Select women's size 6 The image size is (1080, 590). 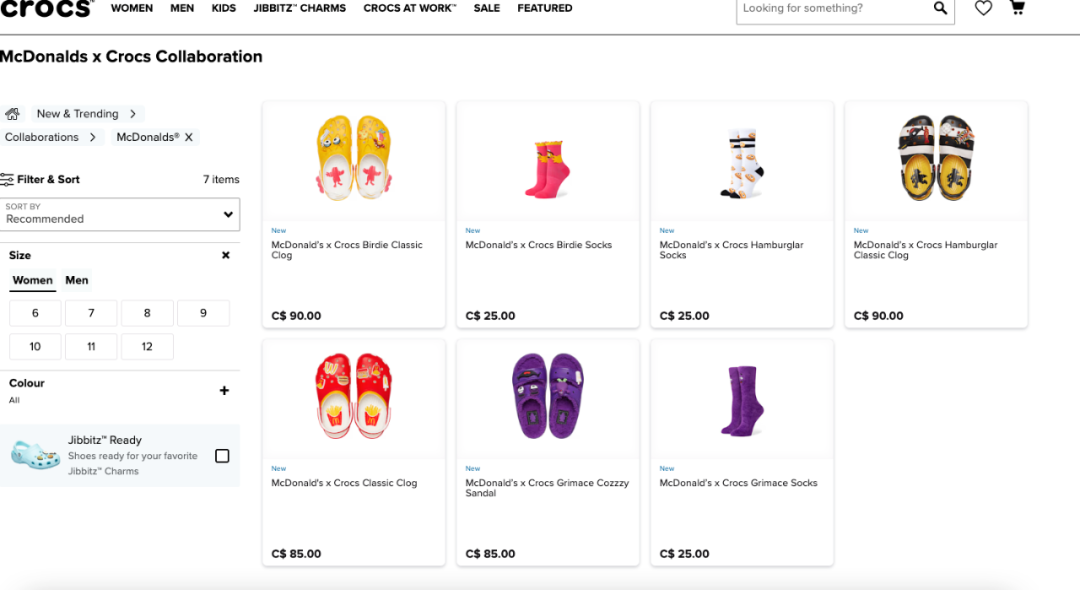click(x=35, y=313)
